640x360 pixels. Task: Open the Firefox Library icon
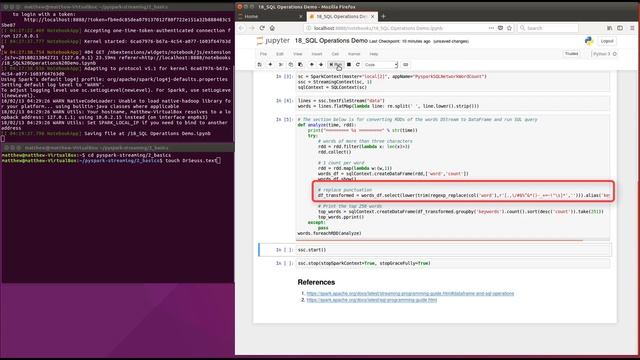[x=609, y=28]
